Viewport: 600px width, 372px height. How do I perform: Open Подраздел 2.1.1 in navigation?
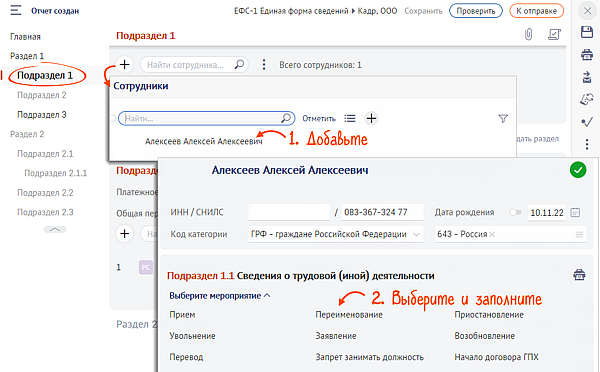point(55,173)
